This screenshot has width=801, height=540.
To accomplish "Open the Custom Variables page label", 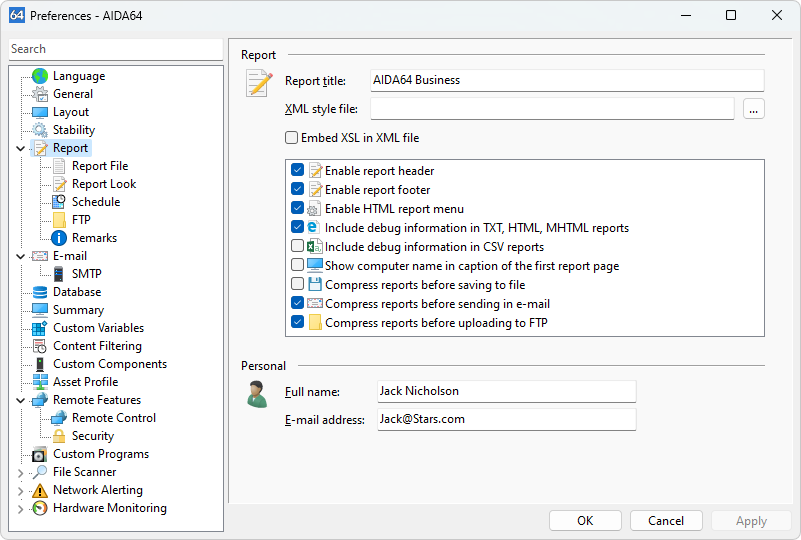I will pos(99,328).
